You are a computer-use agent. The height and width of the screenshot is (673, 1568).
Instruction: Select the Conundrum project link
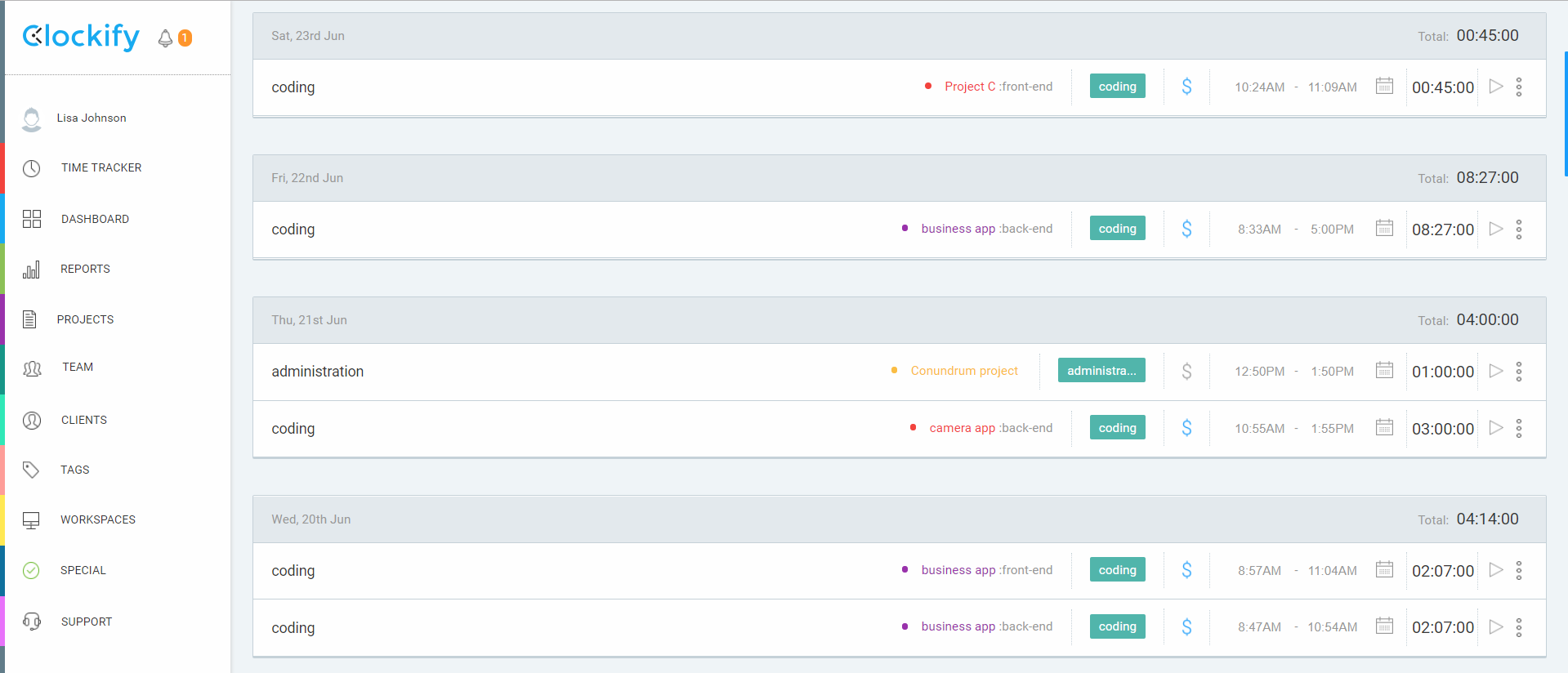click(964, 371)
